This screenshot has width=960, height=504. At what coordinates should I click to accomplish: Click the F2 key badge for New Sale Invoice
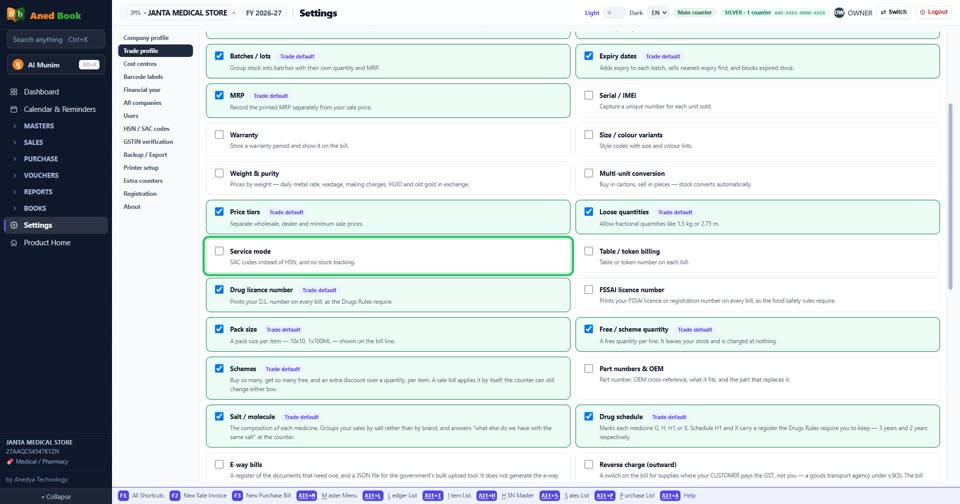tap(174, 495)
